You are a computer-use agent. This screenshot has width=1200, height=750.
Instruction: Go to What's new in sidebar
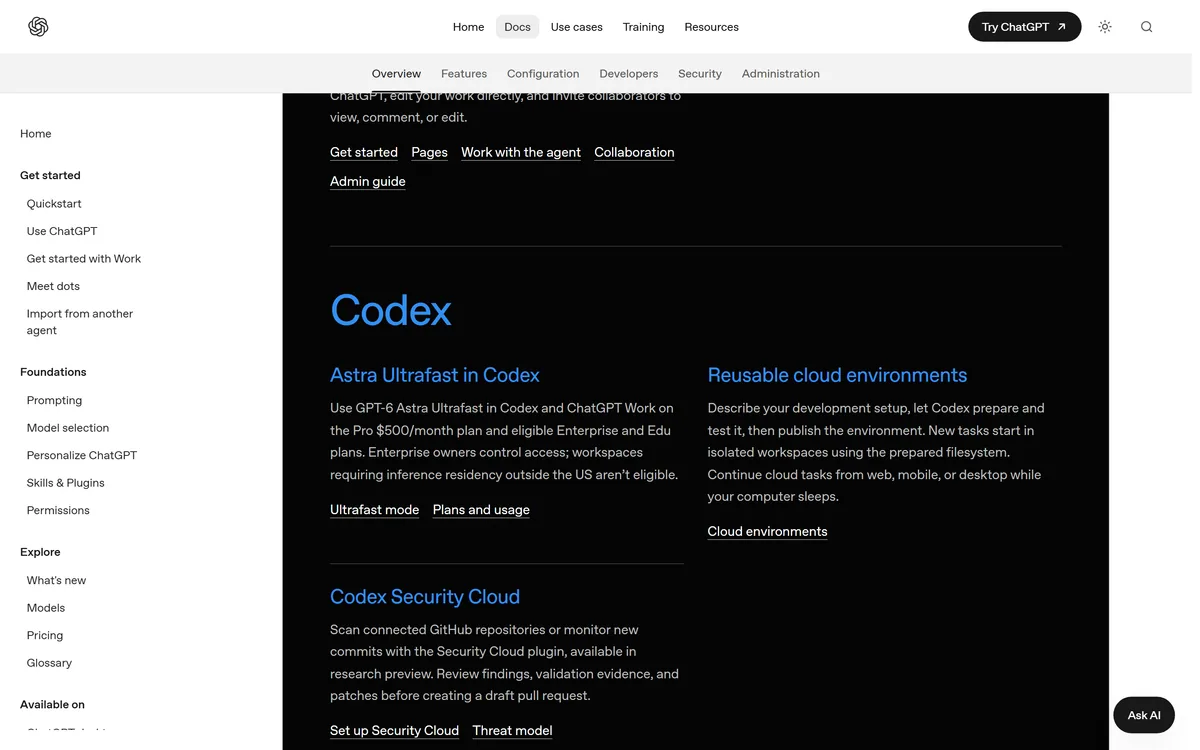click(x=57, y=580)
